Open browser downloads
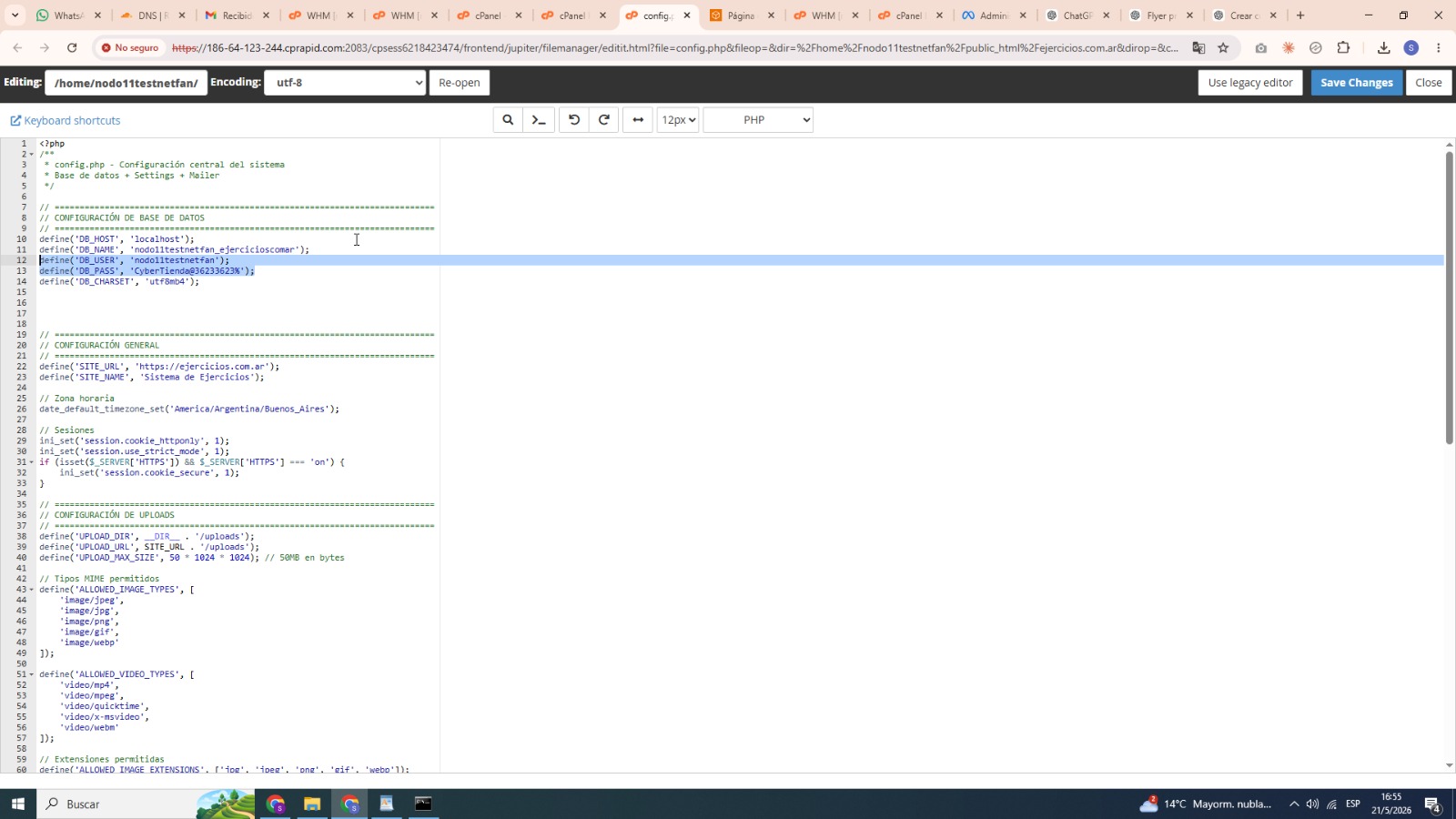The height and width of the screenshot is (819, 1456). click(1383, 47)
